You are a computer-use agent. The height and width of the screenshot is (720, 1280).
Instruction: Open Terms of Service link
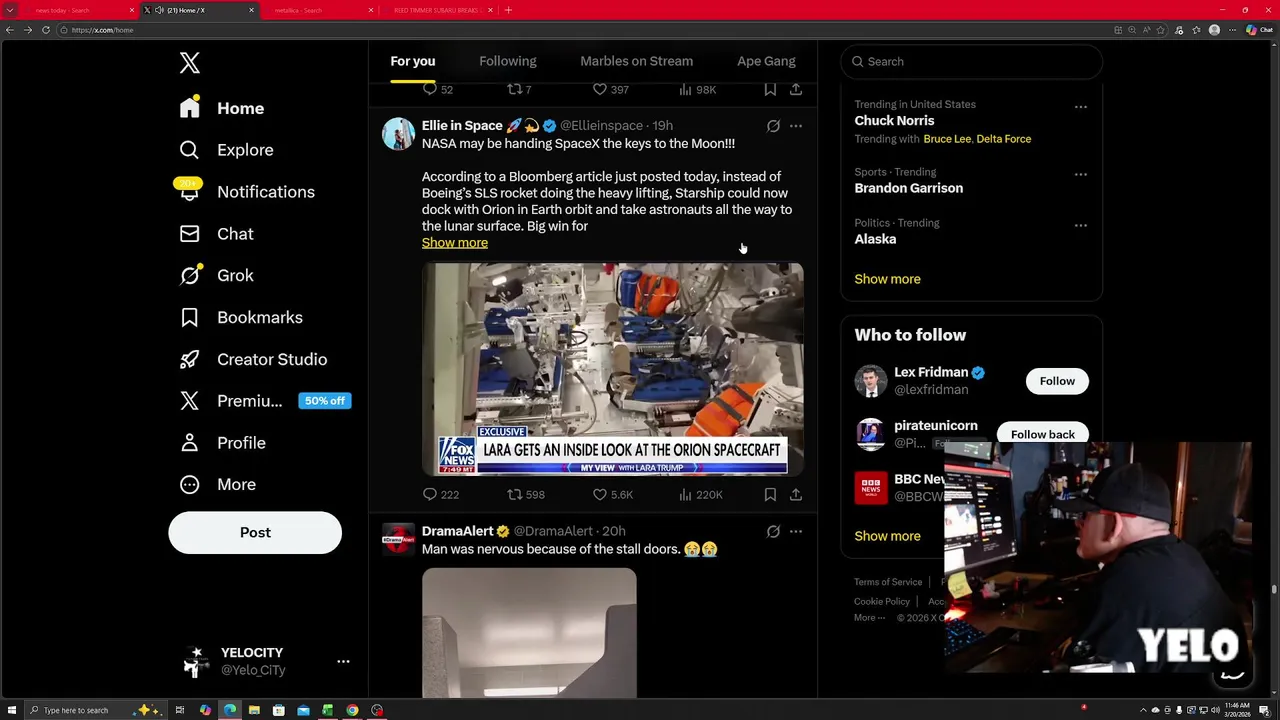pyautogui.click(x=888, y=582)
